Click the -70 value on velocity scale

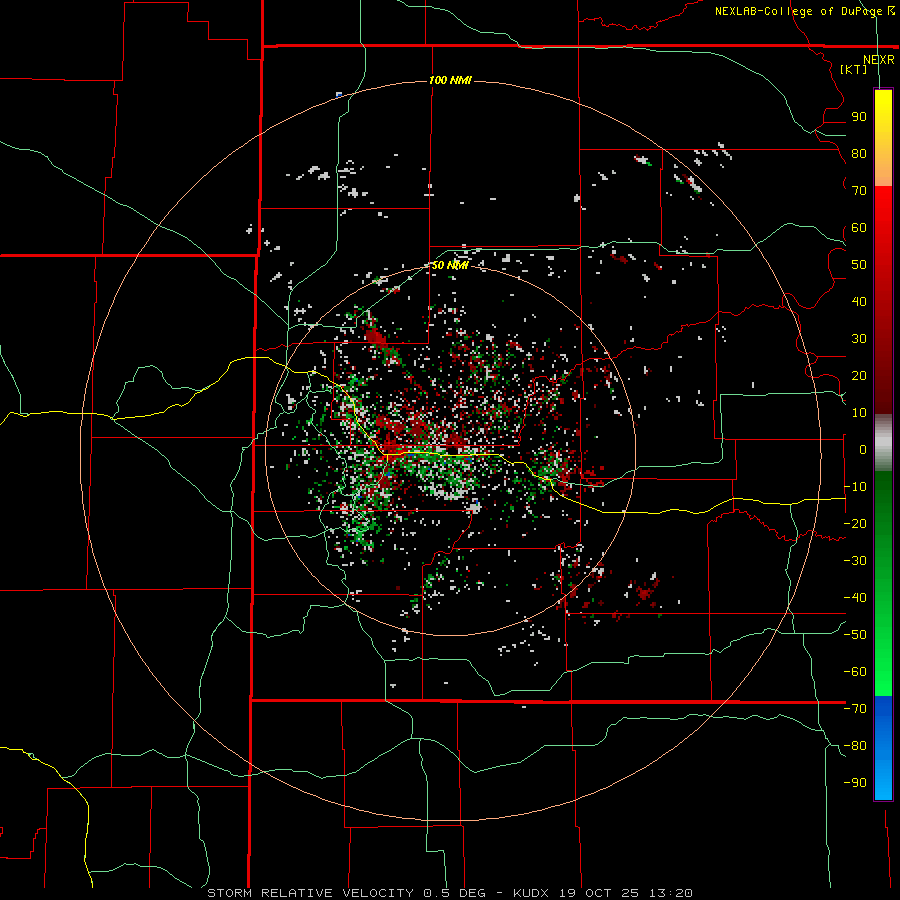pyautogui.click(x=855, y=709)
